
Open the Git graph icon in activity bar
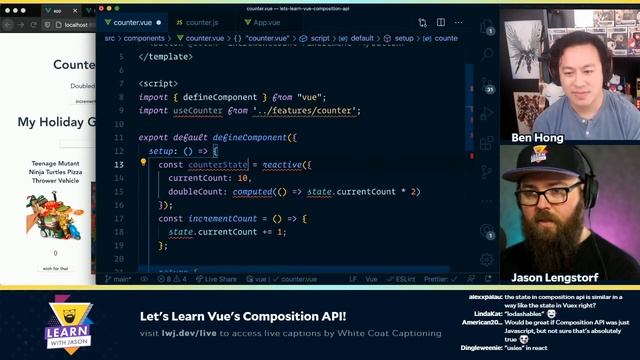tap(487, 172)
